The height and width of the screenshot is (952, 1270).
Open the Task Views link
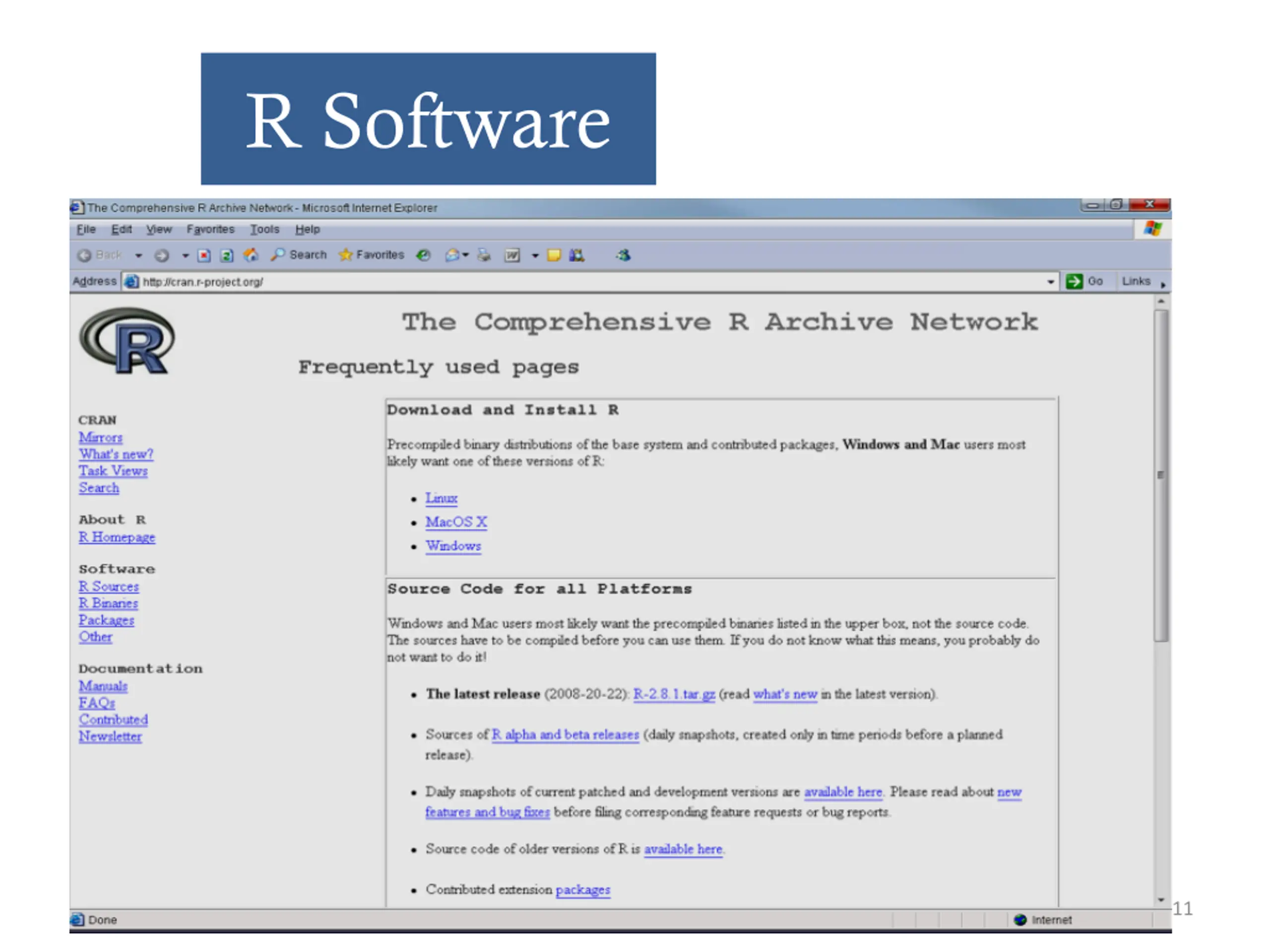113,471
